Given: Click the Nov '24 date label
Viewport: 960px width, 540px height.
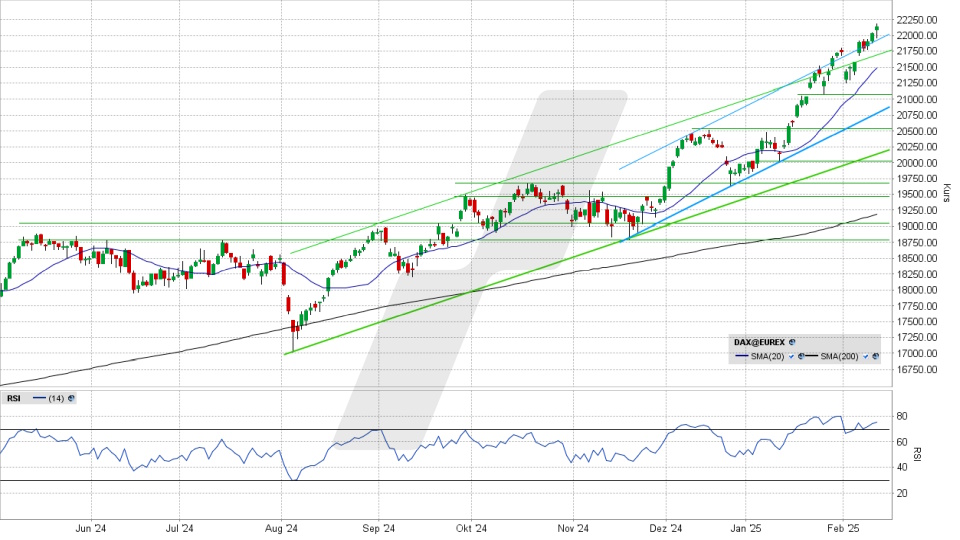Looking at the screenshot, I should pos(574,528).
